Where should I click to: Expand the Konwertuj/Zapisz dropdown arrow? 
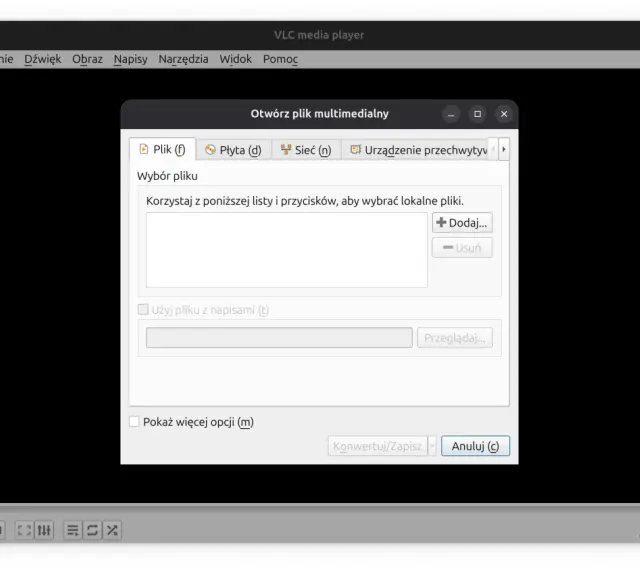(x=432, y=446)
